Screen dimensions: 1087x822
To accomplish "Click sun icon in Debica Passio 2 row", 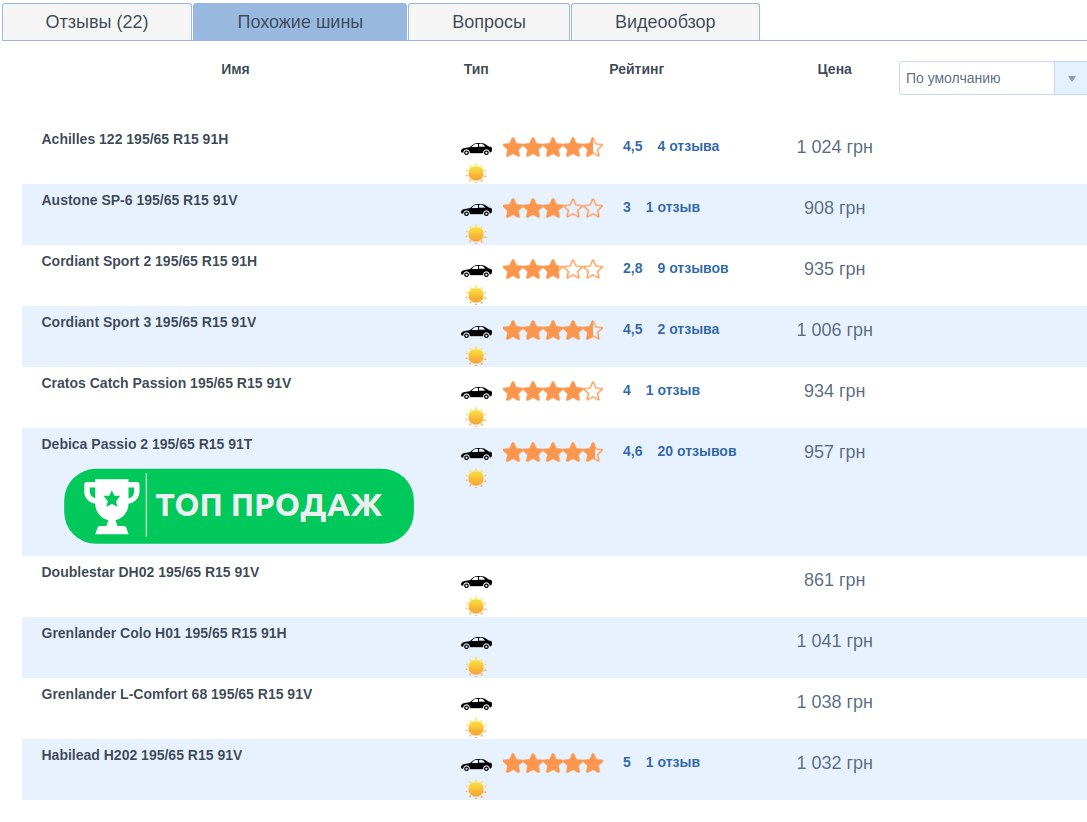I will tap(476, 478).
